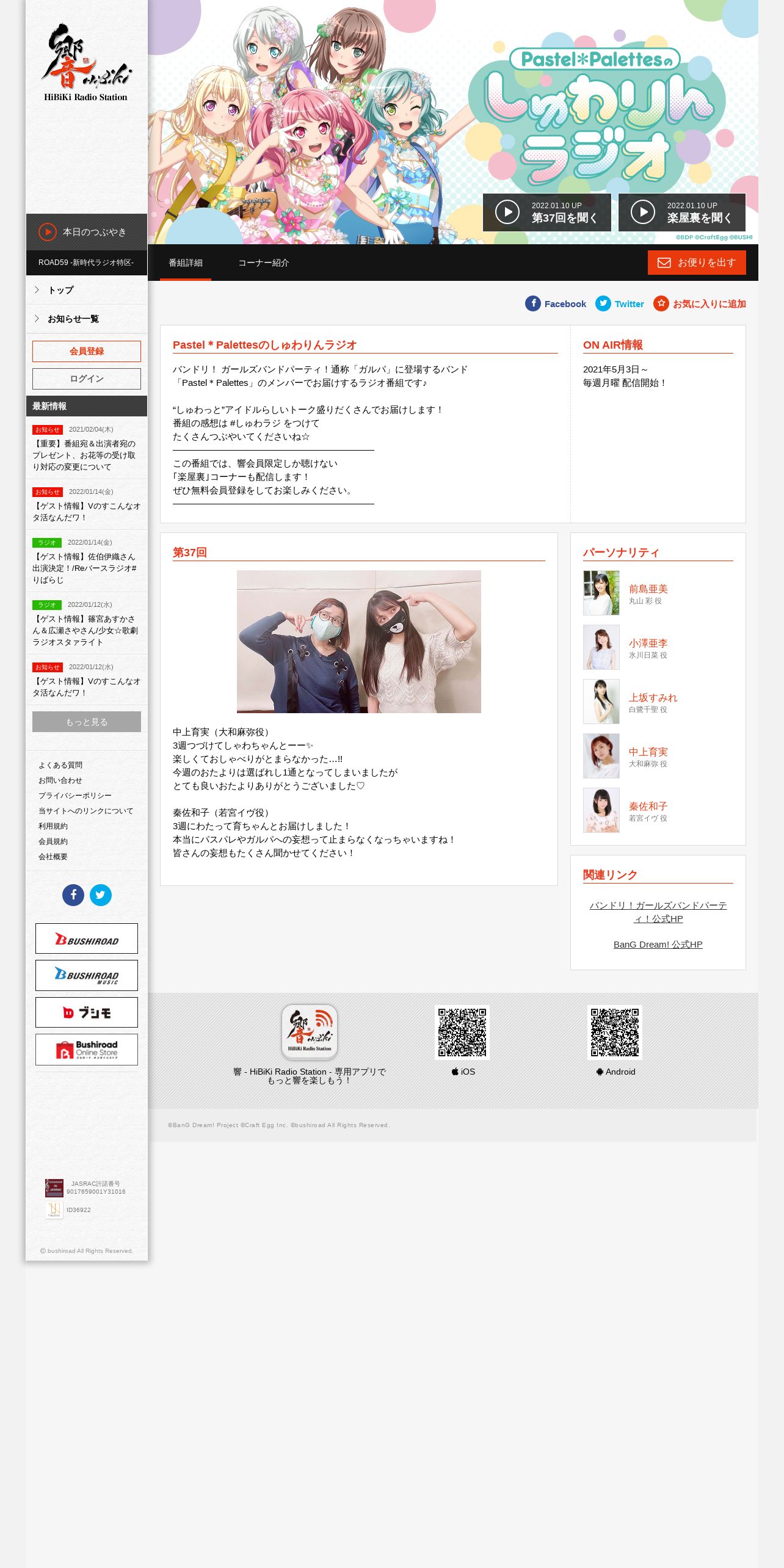The height and width of the screenshot is (1568, 784).
Task: Open the 2022/01/14 Vのすこんなオタ活なんだワ guest news
Action: [x=87, y=512]
